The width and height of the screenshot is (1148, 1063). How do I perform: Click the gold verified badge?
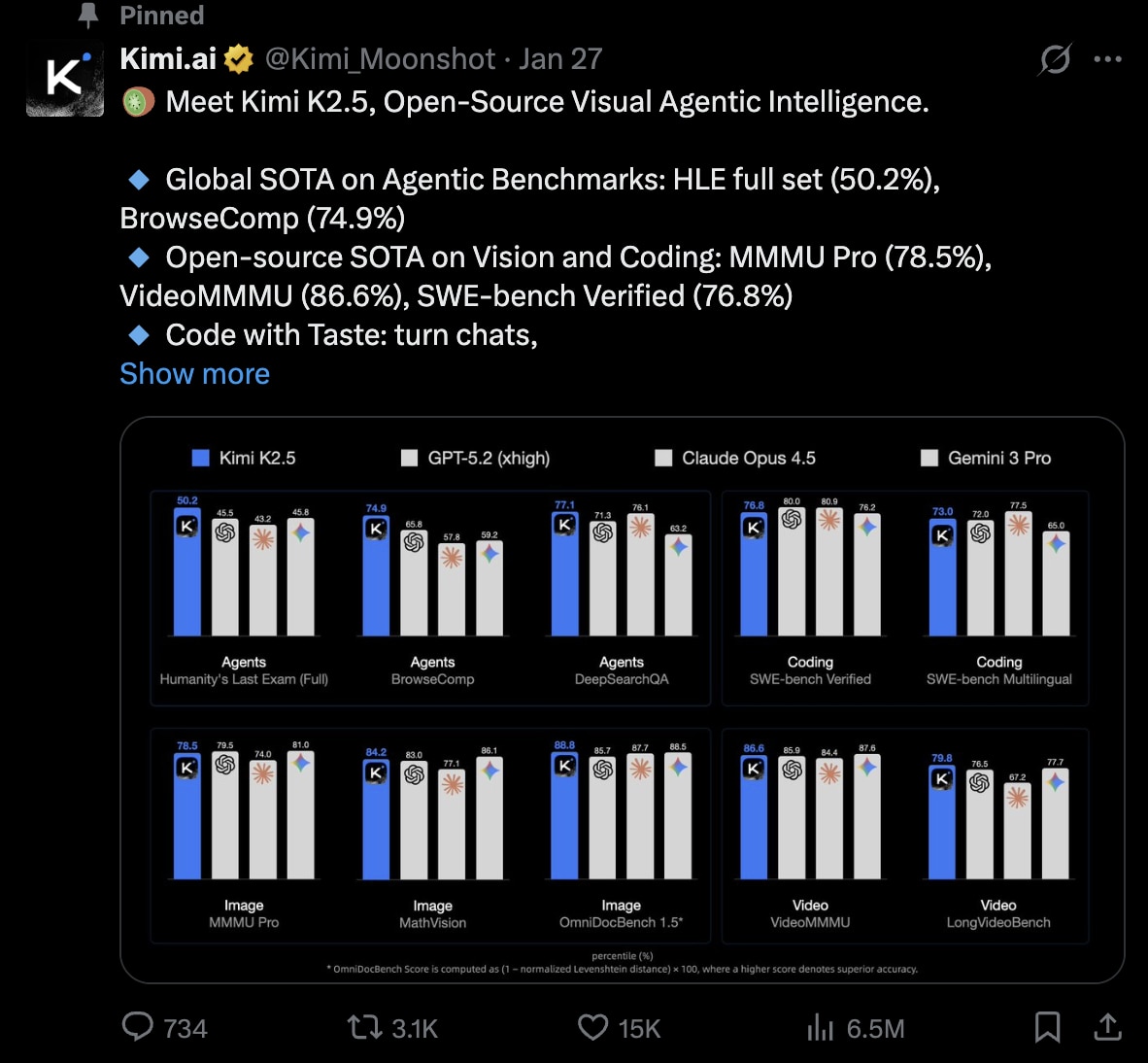click(x=239, y=59)
